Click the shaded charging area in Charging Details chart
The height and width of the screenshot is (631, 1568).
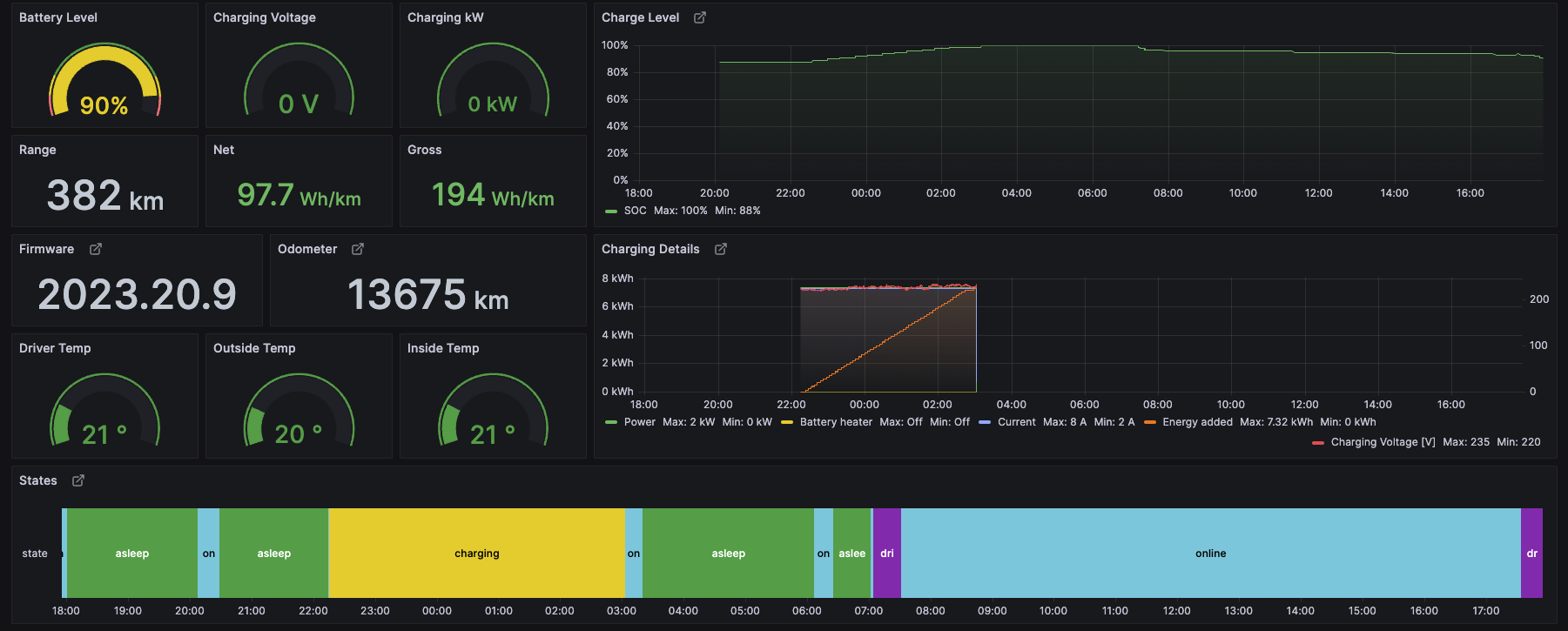(x=888, y=339)
